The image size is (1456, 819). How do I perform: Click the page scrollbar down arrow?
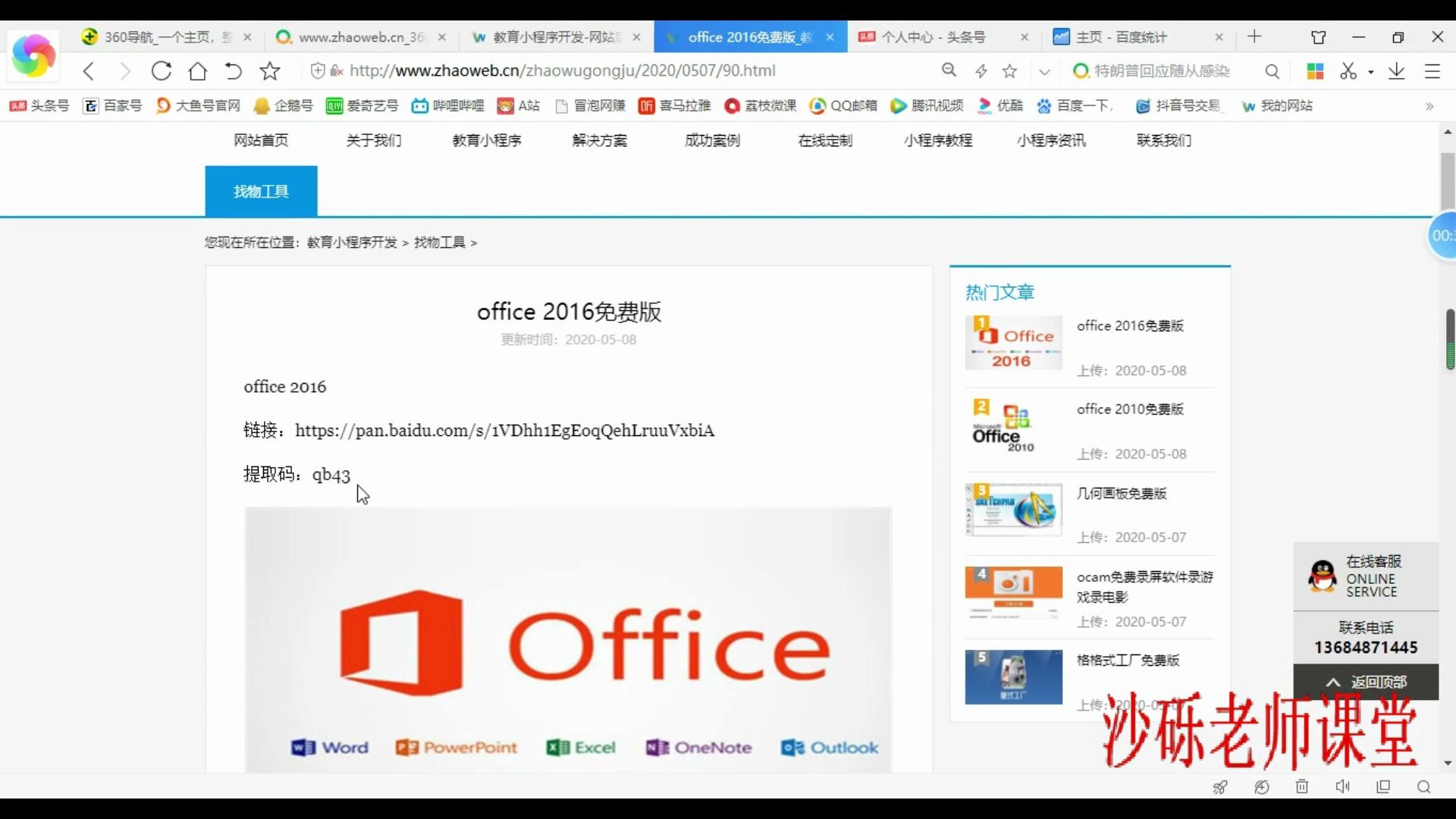click(x=1448, y=763)
